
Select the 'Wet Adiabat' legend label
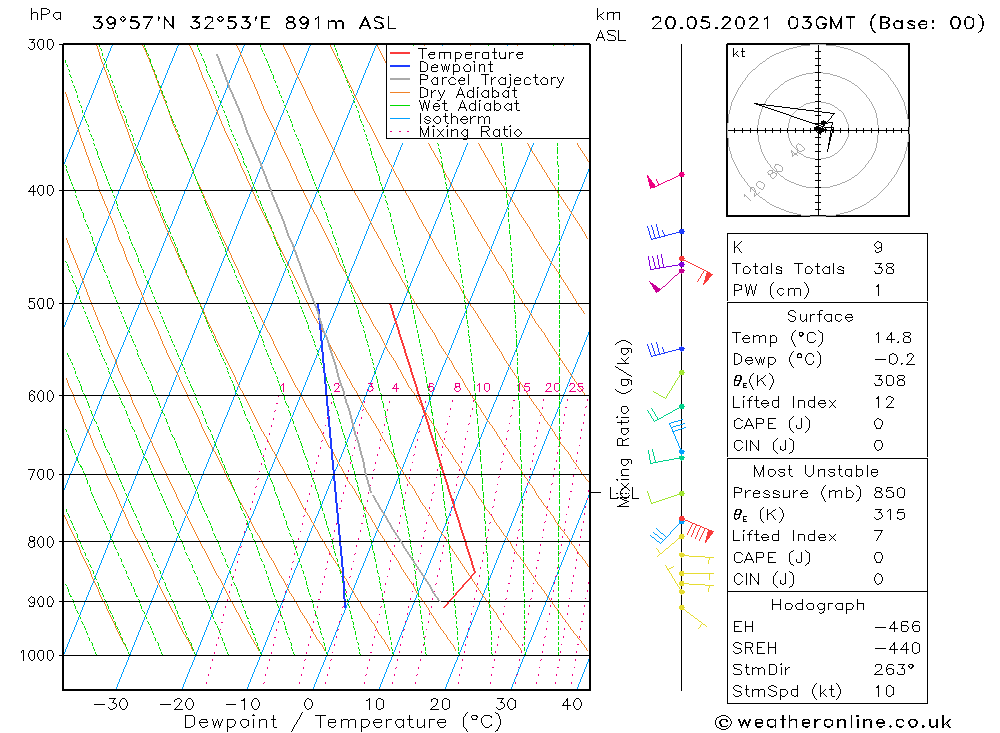pyautogui.click(x=469, y=106)
